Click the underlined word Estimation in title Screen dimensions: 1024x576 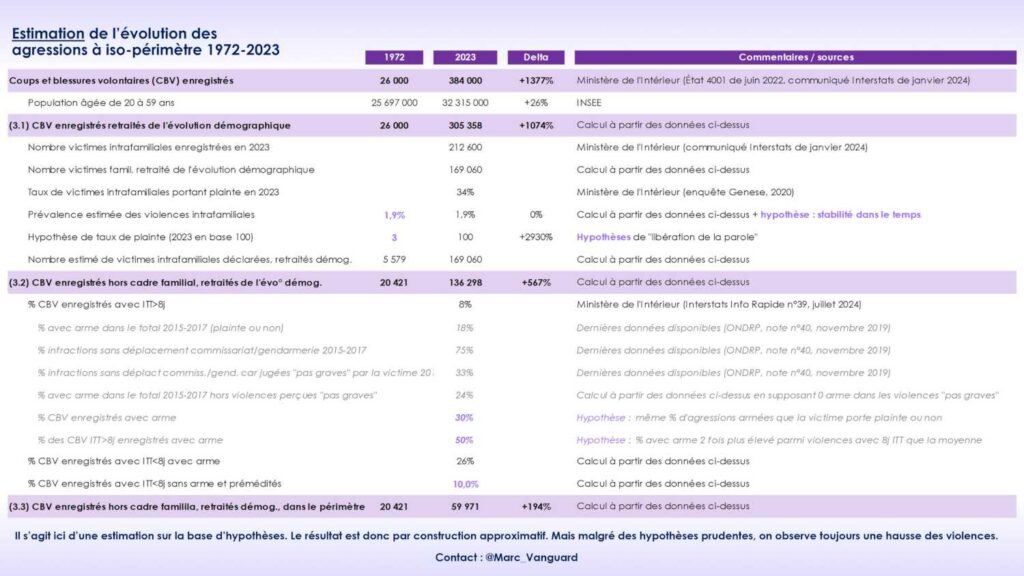[x=48, y=33]
